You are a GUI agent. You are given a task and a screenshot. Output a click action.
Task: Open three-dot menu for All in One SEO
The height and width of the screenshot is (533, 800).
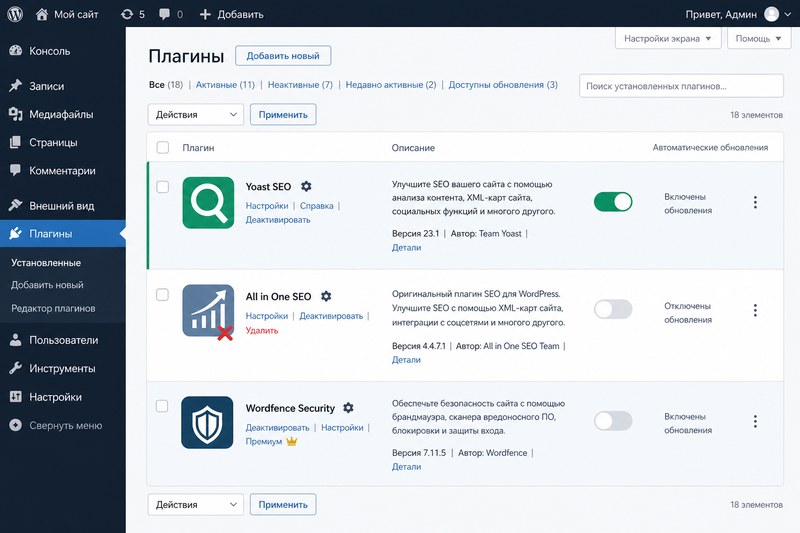755,310
